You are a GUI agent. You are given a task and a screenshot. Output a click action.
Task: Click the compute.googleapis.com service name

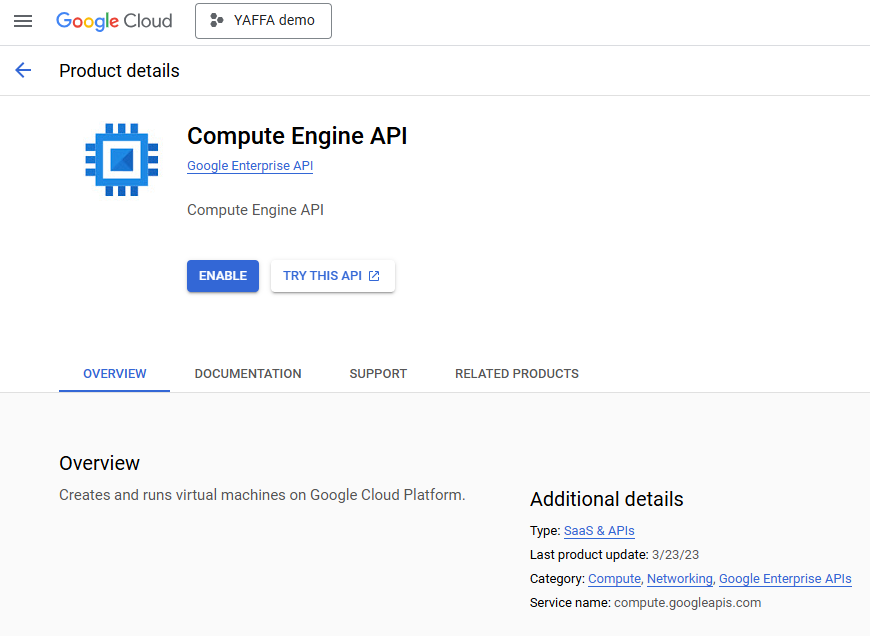pyautogui.click(x=687, y=603)
